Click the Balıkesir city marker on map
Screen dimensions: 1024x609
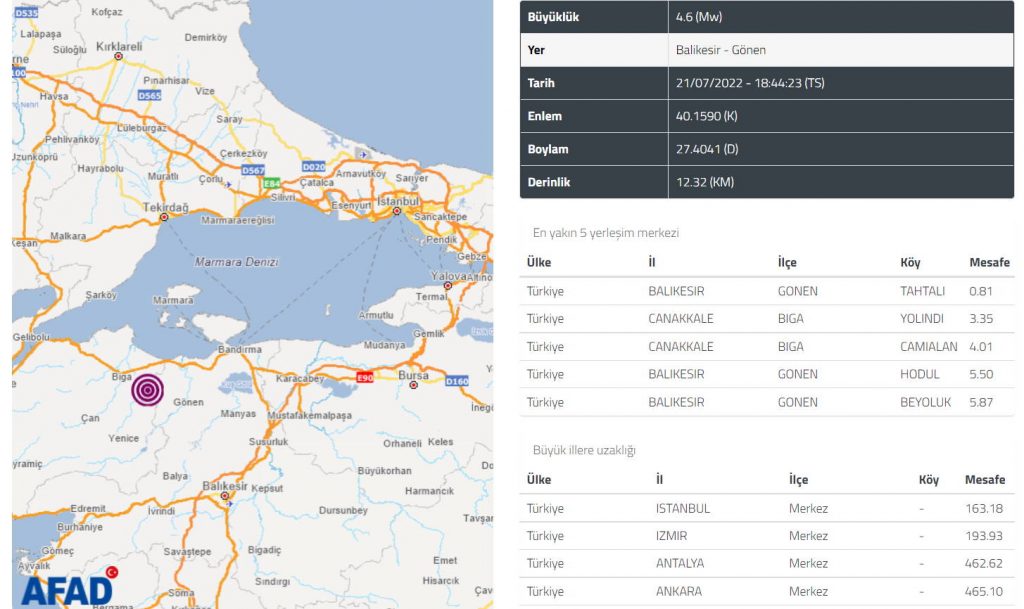click(225, 495)
